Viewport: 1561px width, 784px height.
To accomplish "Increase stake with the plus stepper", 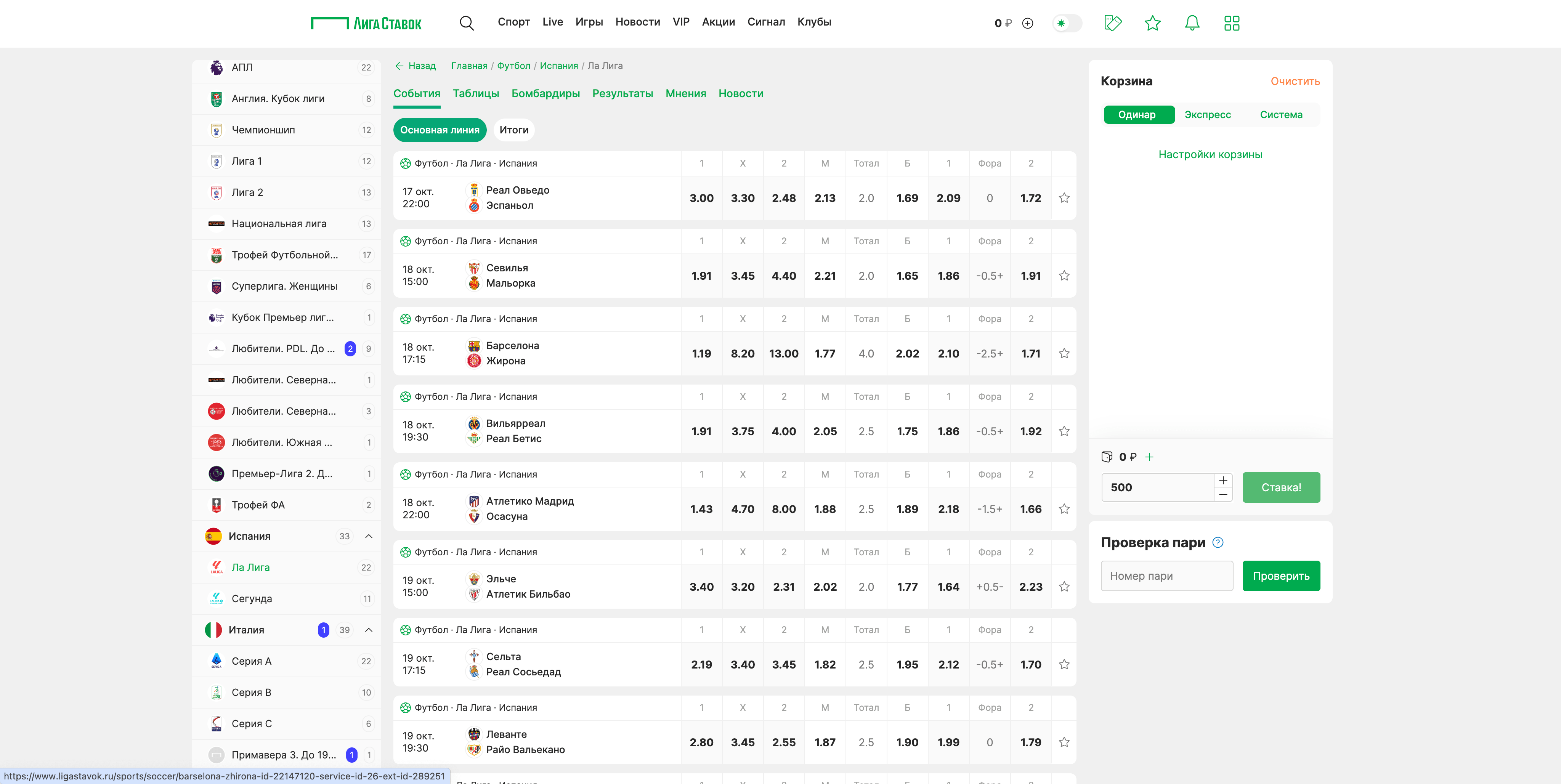I will [1223, 481].
